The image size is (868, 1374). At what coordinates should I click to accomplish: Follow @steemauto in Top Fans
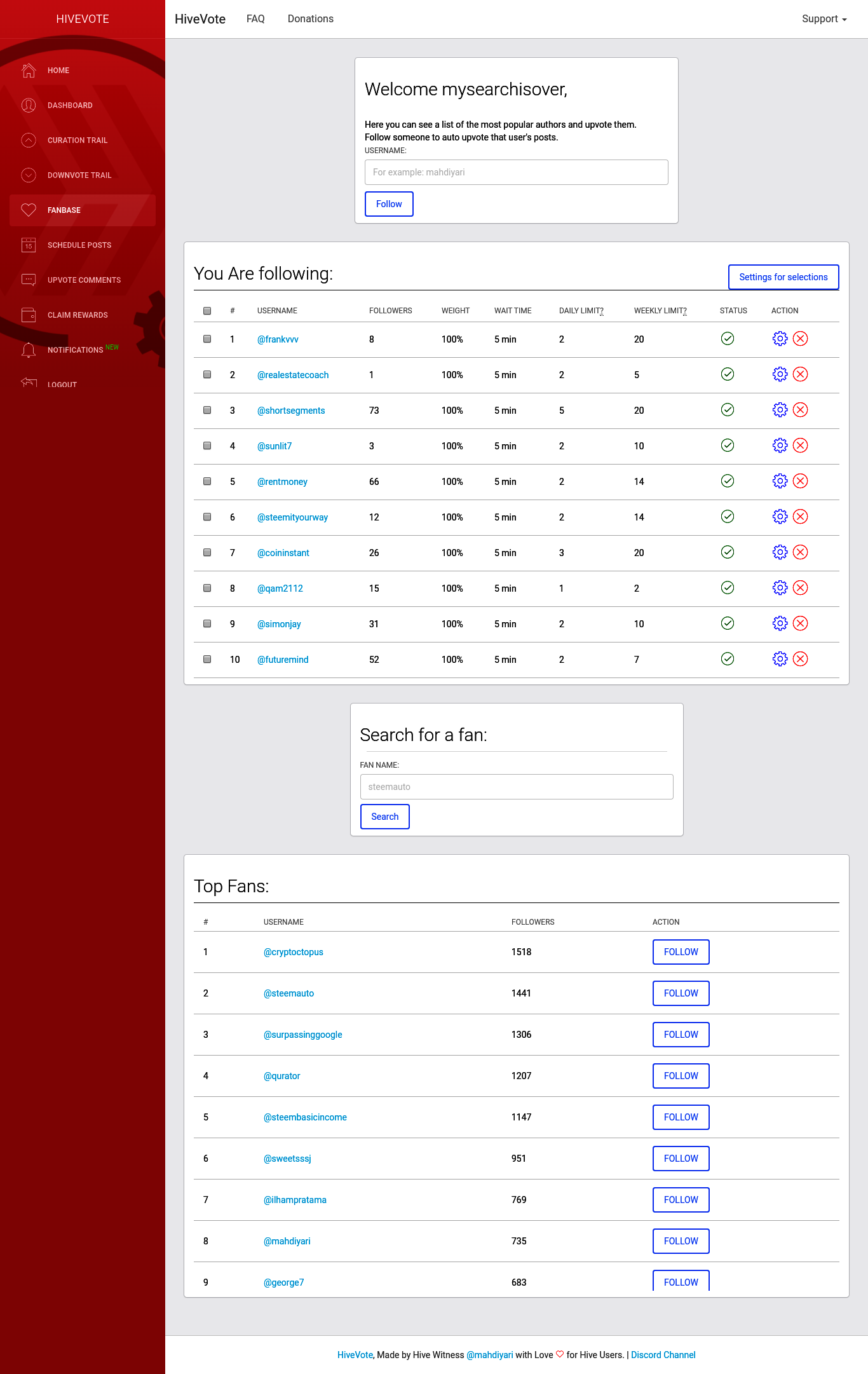(x=681, y=993)
